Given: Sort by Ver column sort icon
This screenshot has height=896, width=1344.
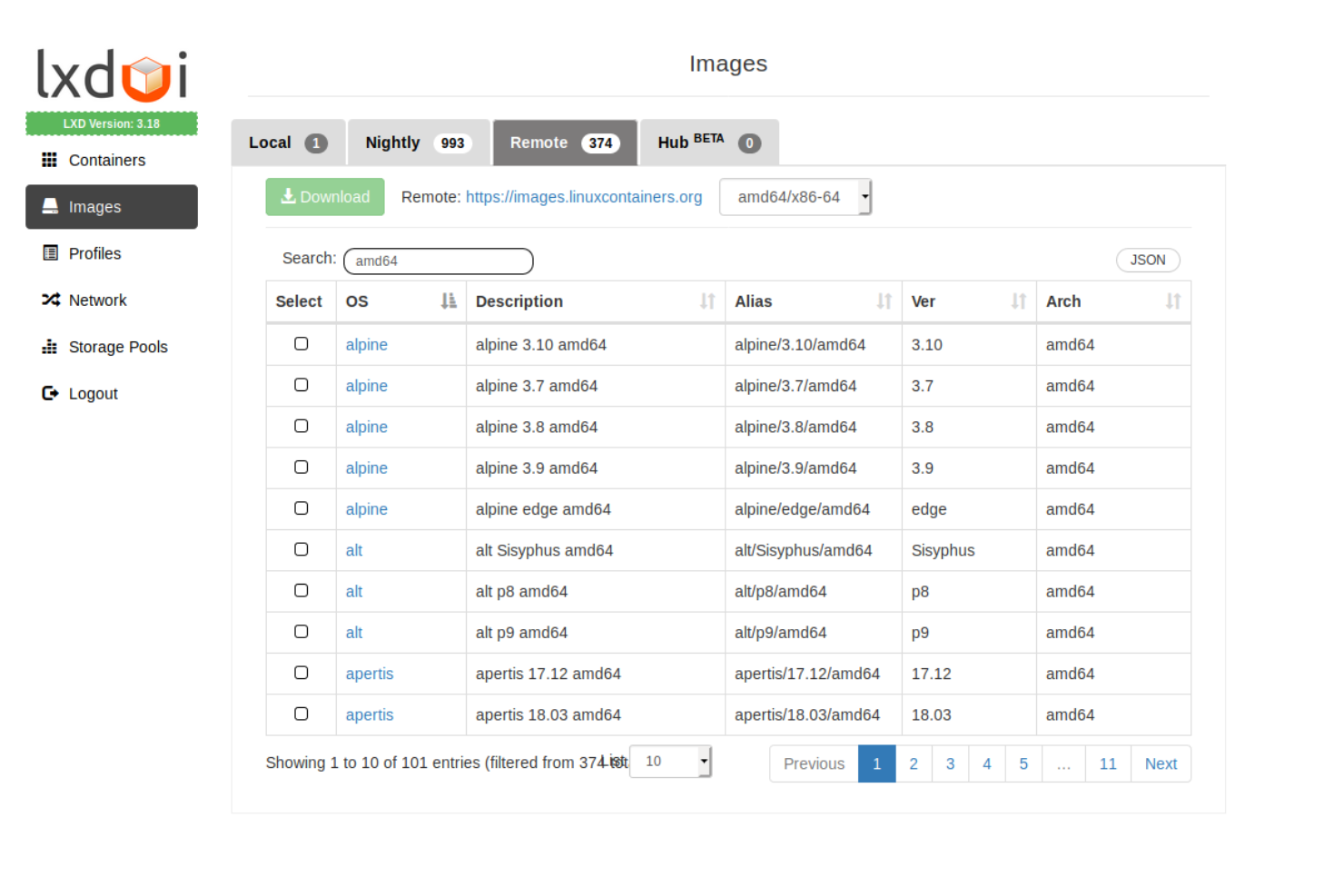Looking at the screenshot, I should pos(1019,301).
